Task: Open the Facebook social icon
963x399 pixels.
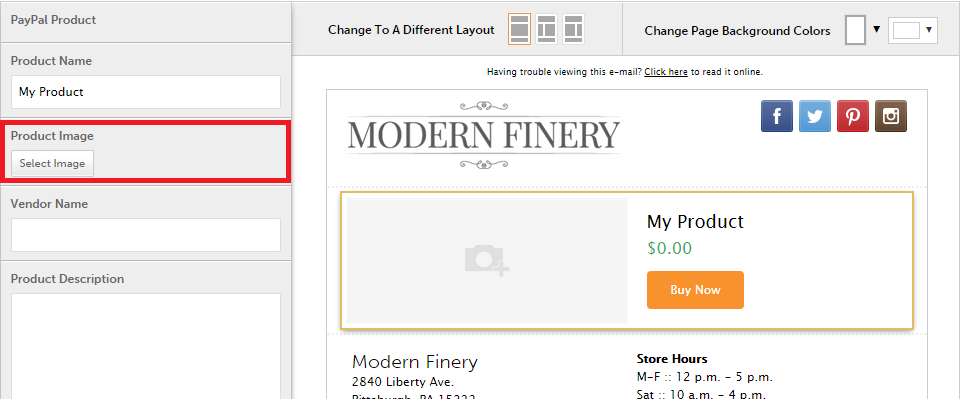Action: click(x=777, y=116)
